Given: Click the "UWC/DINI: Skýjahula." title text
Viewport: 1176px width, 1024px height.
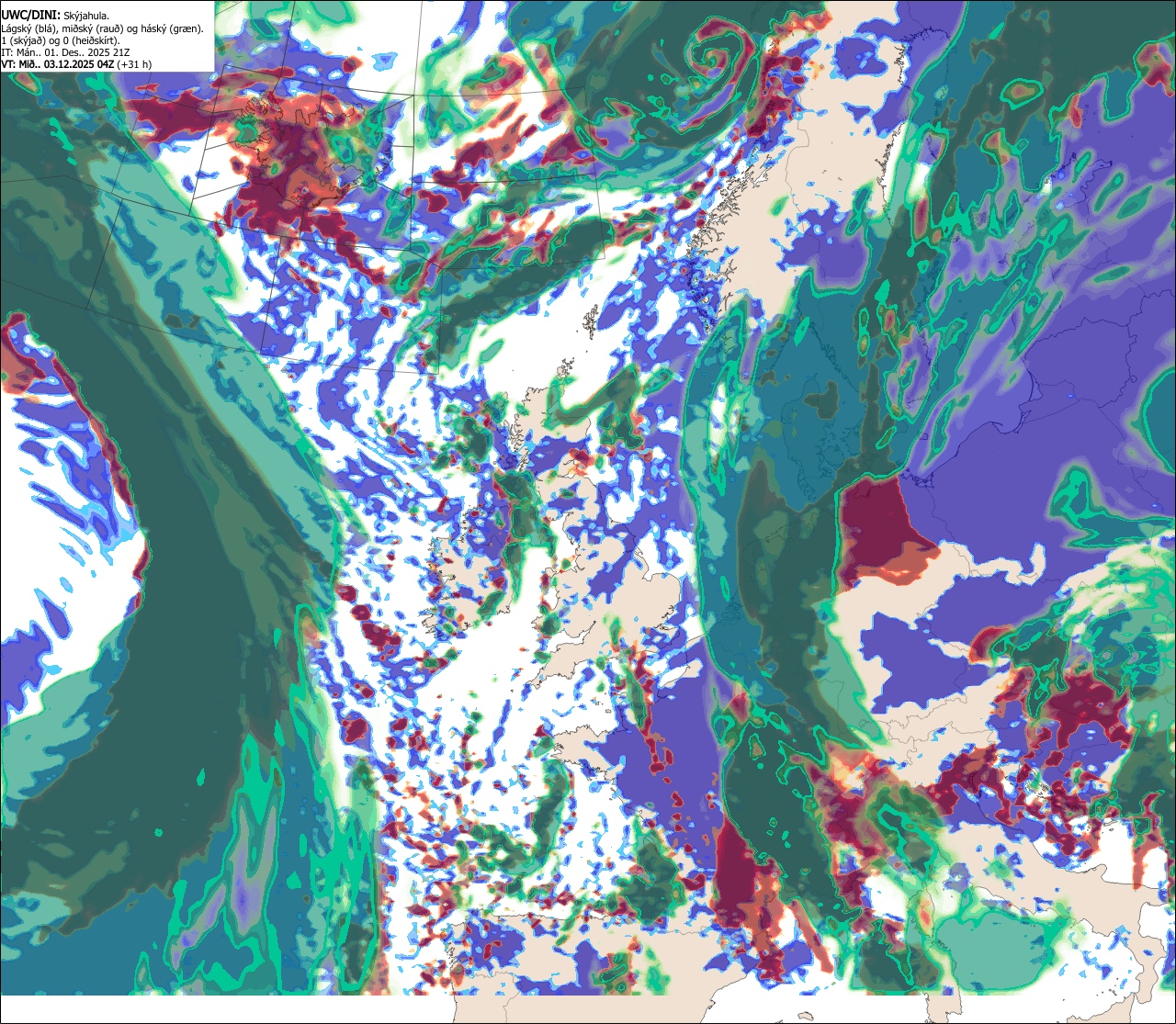Looking at the screenshot, I should [x=55, y=16].
